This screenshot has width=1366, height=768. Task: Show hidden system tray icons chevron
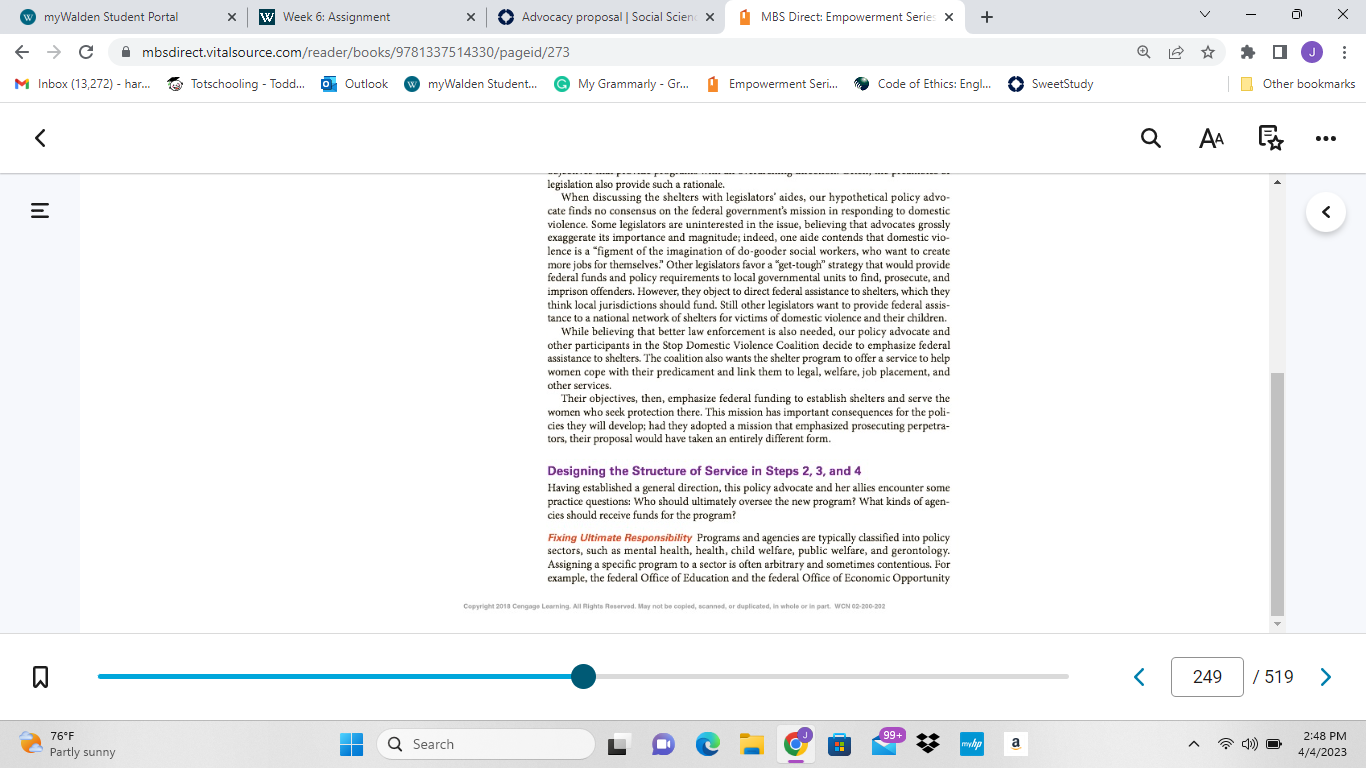(x=1193, y=744)
